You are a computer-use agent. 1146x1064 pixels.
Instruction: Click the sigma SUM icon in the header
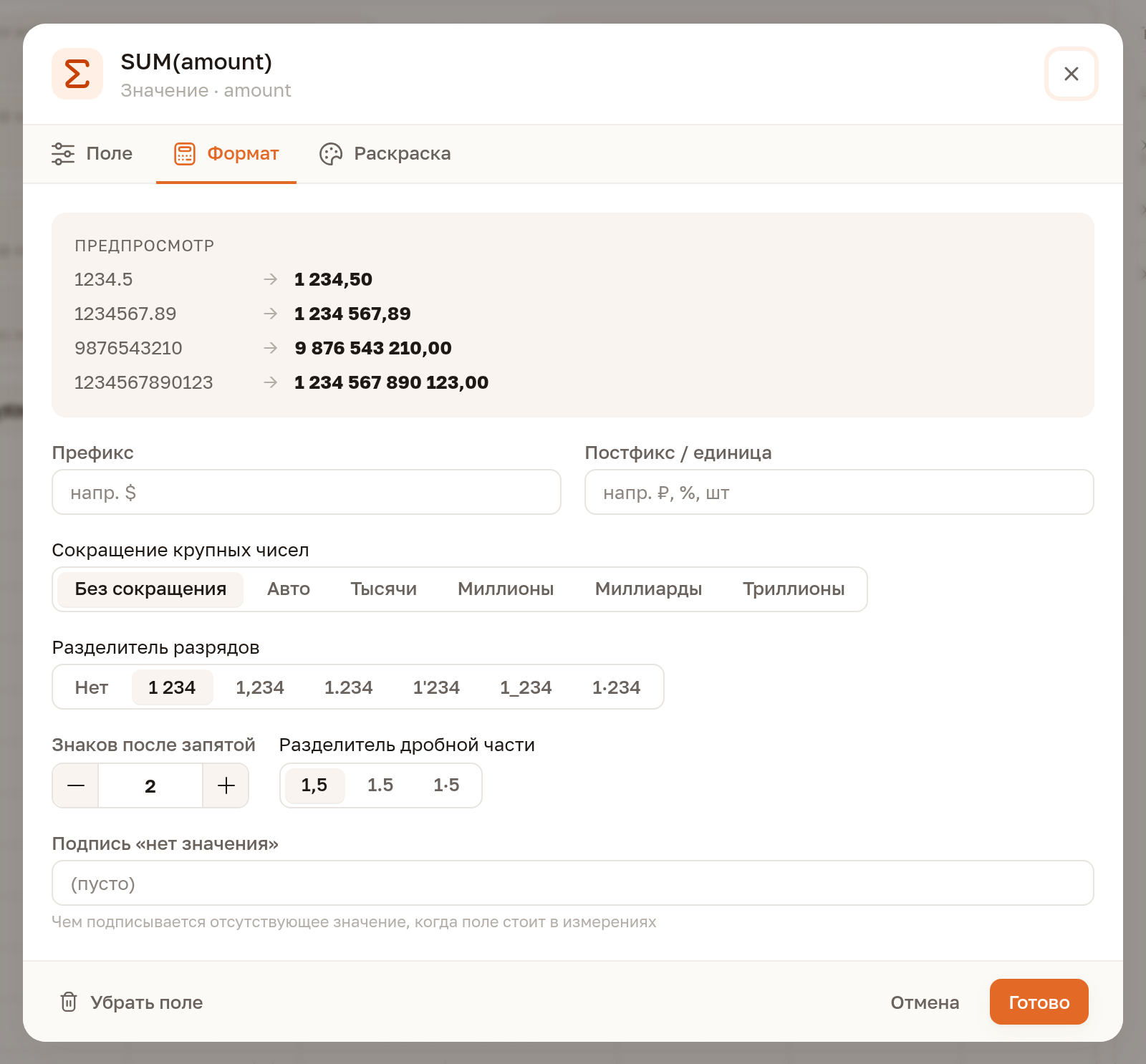(77, 74)
